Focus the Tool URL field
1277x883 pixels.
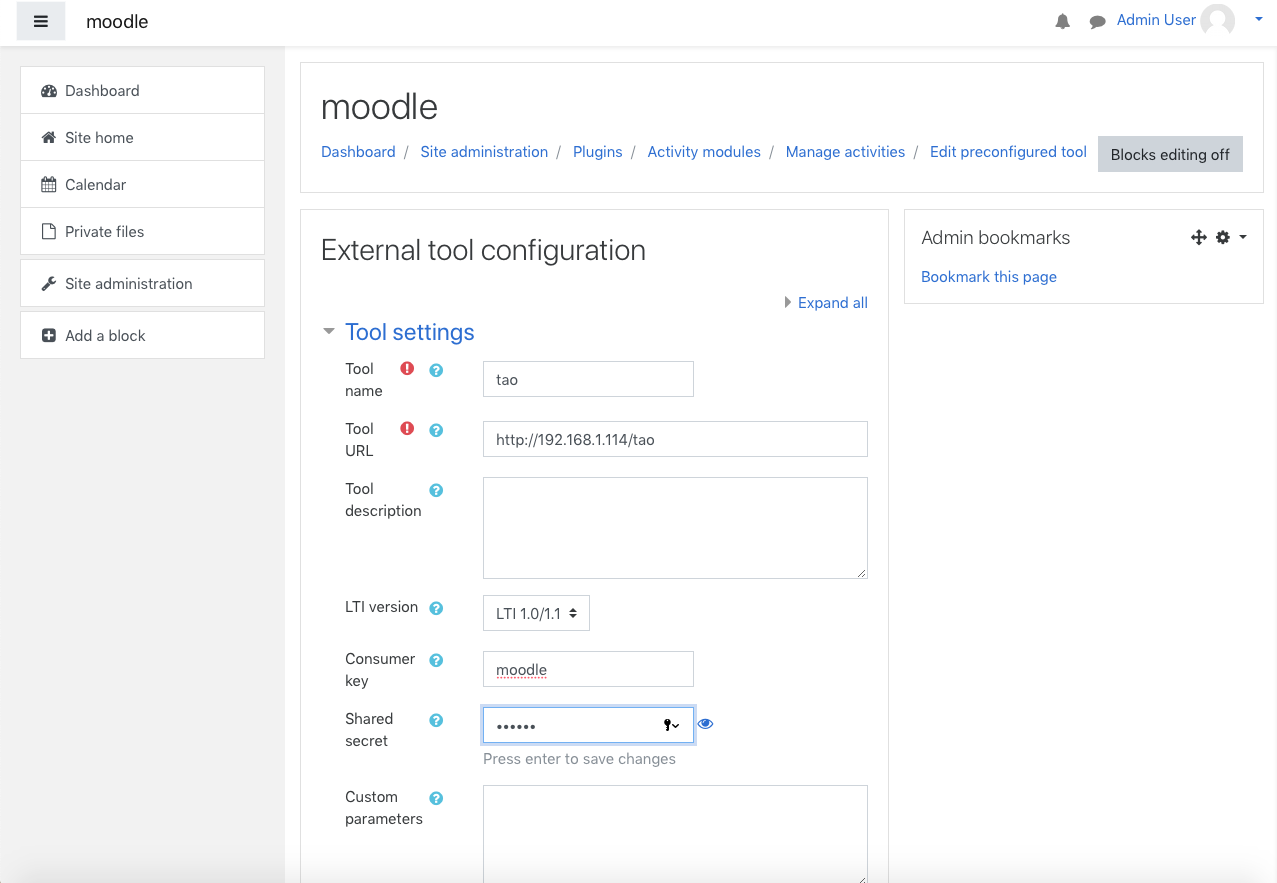click(x=675, y=439)
